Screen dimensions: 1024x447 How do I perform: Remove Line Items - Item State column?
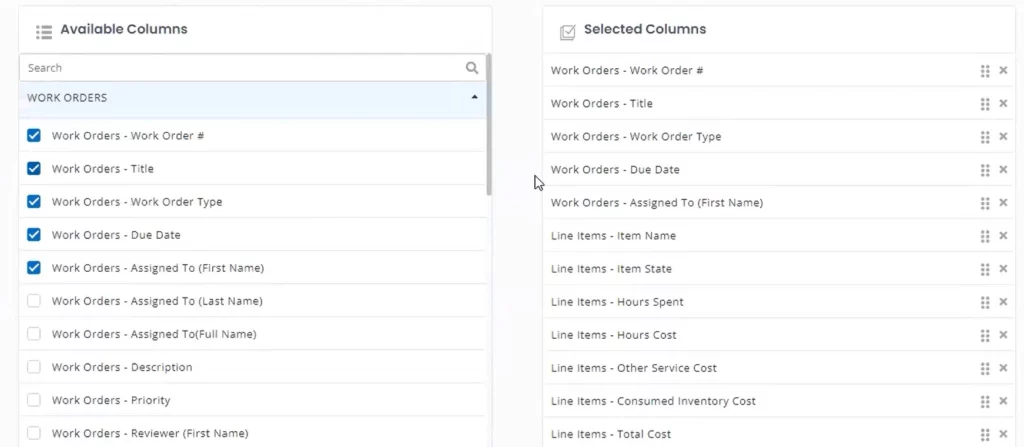[x=1003, y=269]
